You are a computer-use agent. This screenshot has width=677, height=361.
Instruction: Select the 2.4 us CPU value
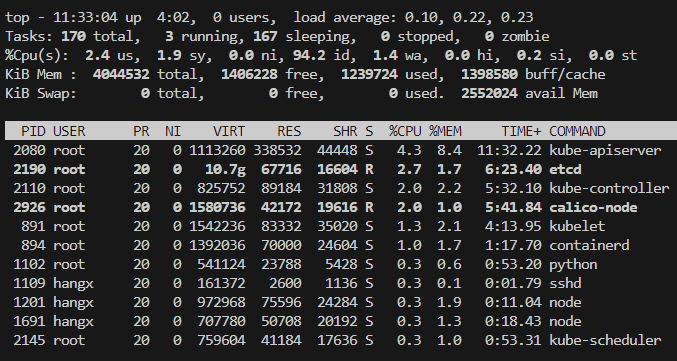(97, 55)
